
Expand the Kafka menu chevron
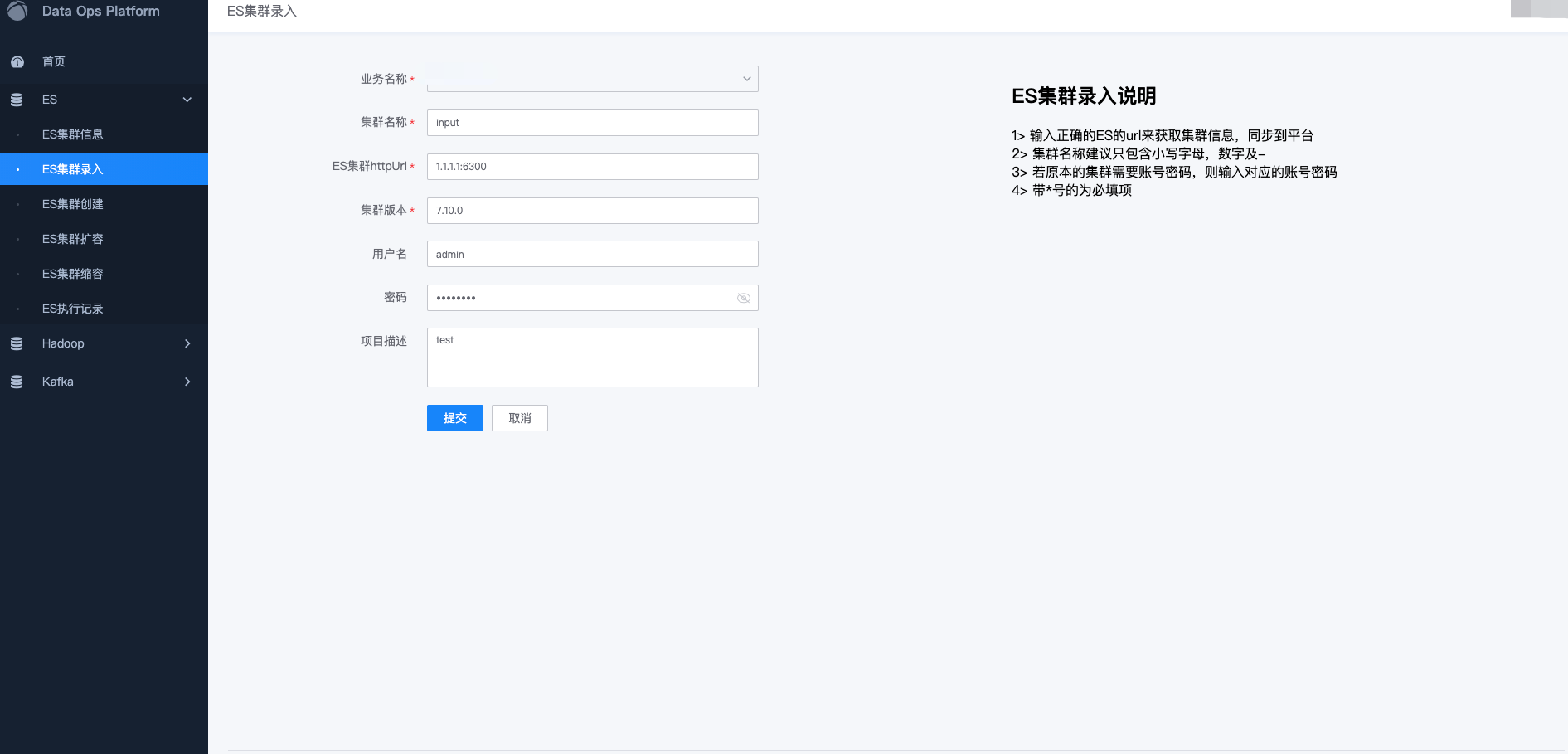[x=187, y=382]
